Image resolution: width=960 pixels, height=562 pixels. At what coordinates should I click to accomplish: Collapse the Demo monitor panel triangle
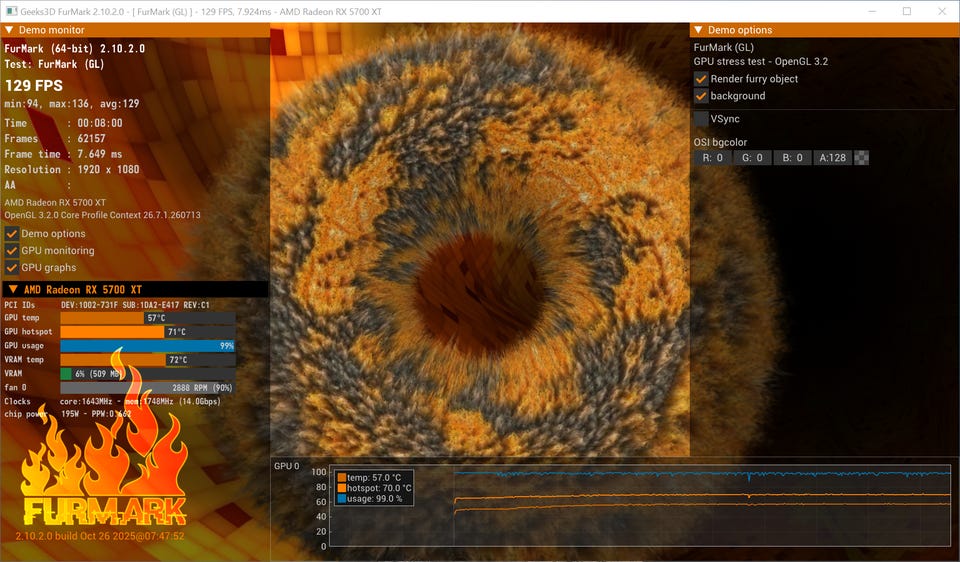coord(9,30)
